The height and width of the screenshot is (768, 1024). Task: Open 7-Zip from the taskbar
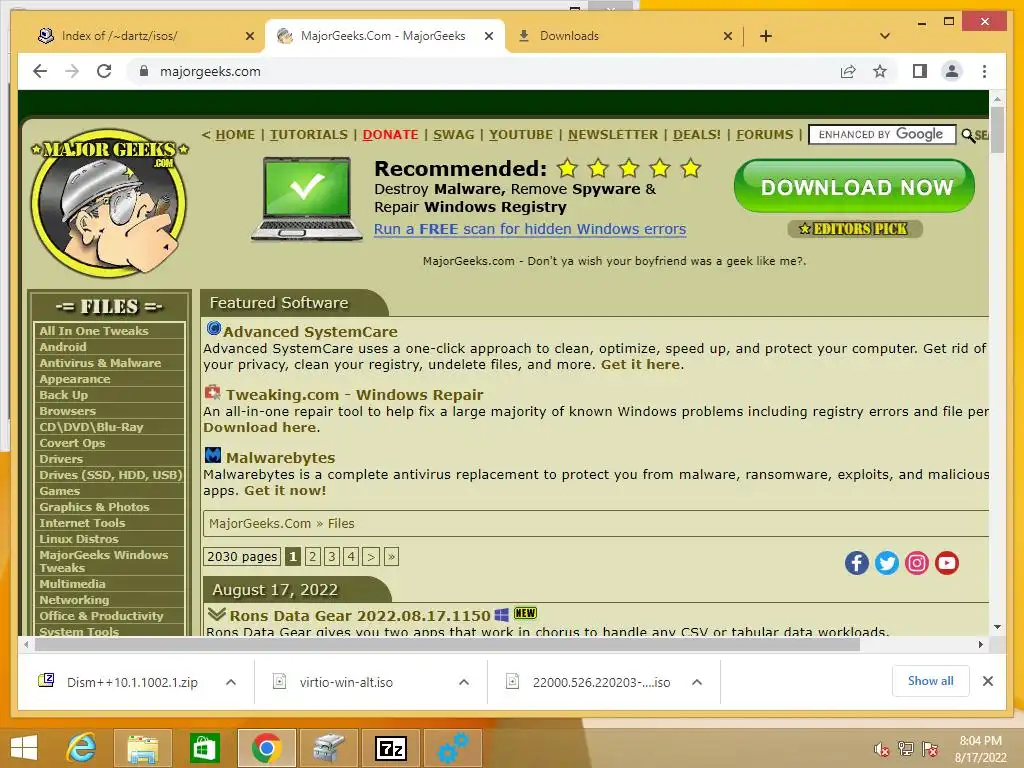tap(391, 748)
